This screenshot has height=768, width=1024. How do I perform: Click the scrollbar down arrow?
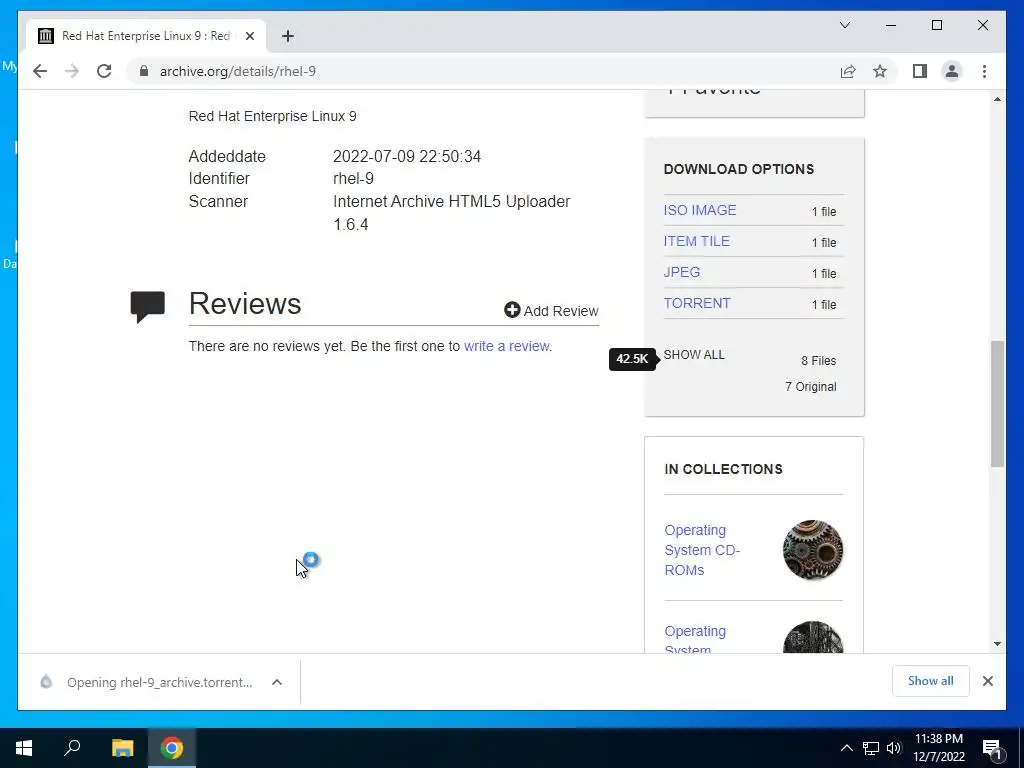(x=997, y=643)
